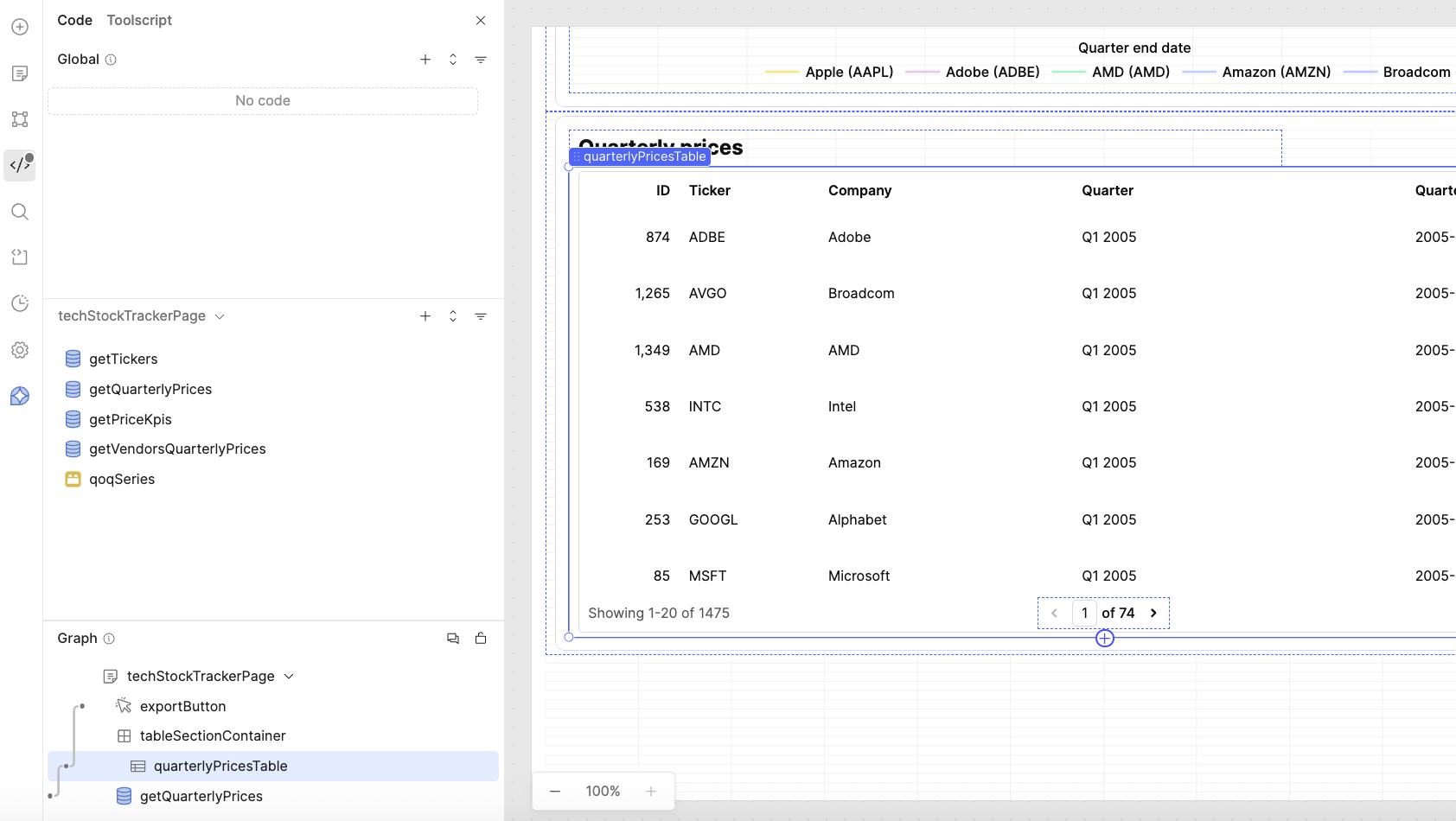Open app settings via the gear icon

click(x=20, y=350)
